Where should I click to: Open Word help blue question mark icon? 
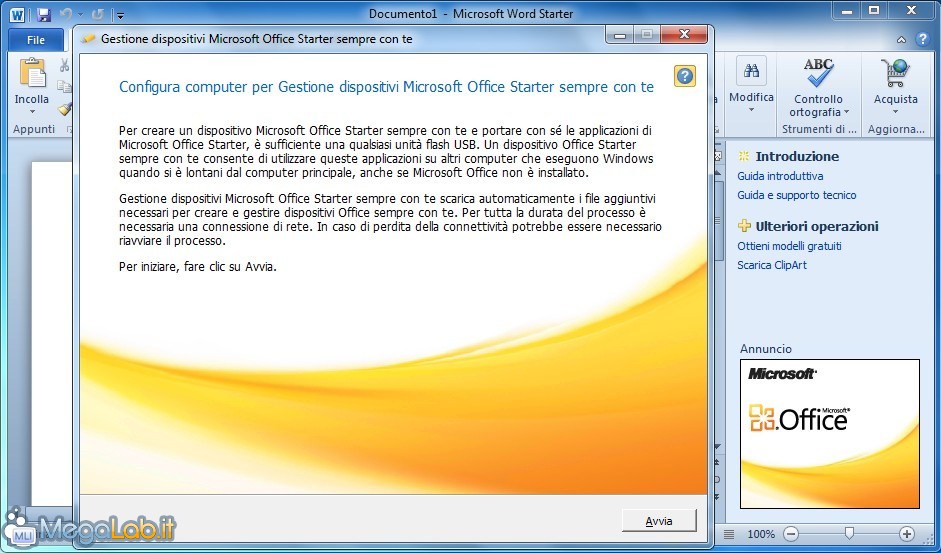coord(922,40)
